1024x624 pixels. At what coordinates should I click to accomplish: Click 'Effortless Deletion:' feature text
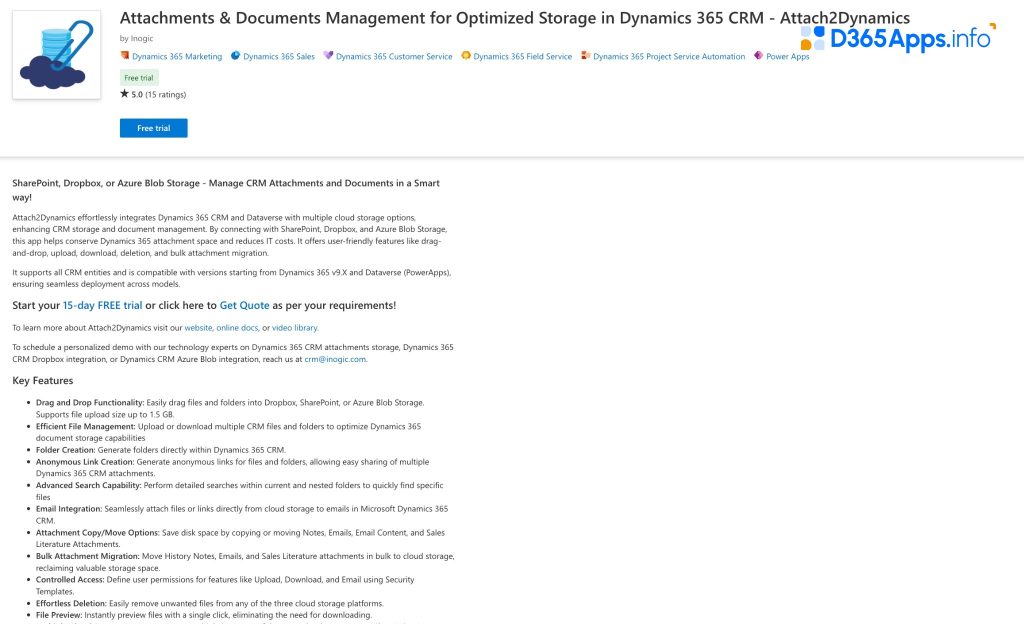(71, 603)
